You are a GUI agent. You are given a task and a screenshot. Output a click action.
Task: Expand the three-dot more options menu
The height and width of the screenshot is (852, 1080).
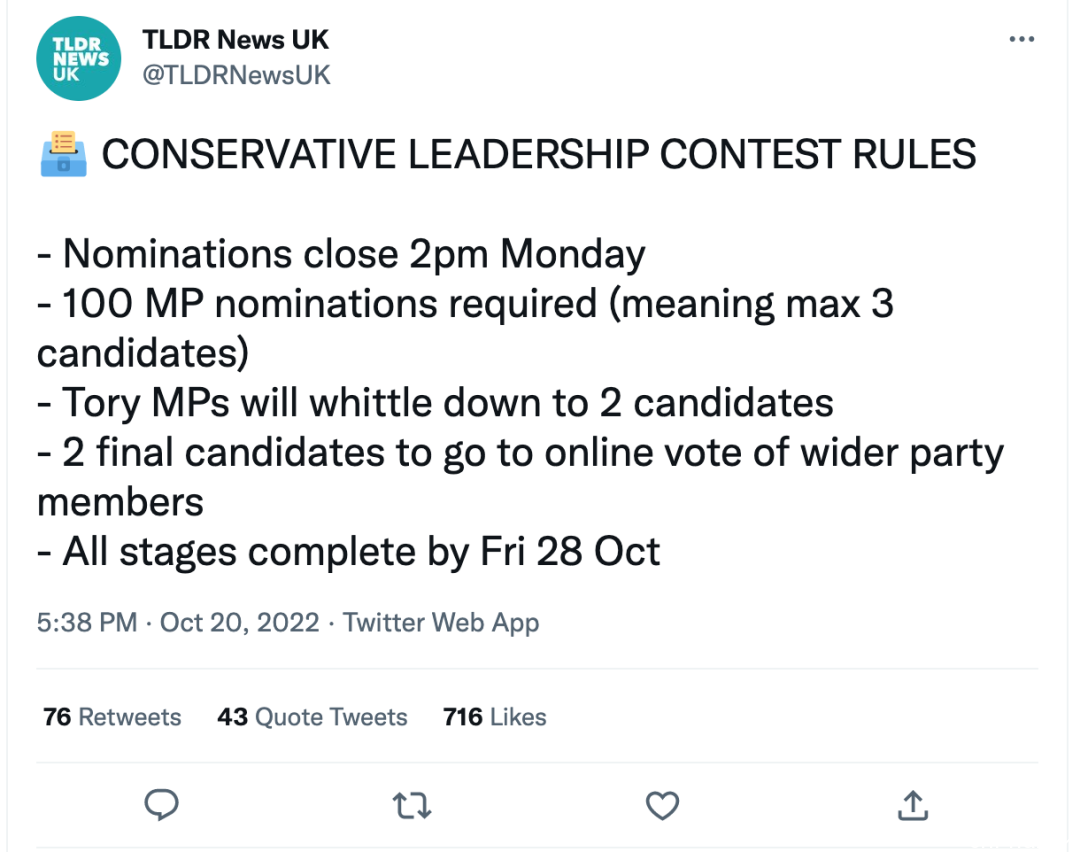tap(1021, 39)
